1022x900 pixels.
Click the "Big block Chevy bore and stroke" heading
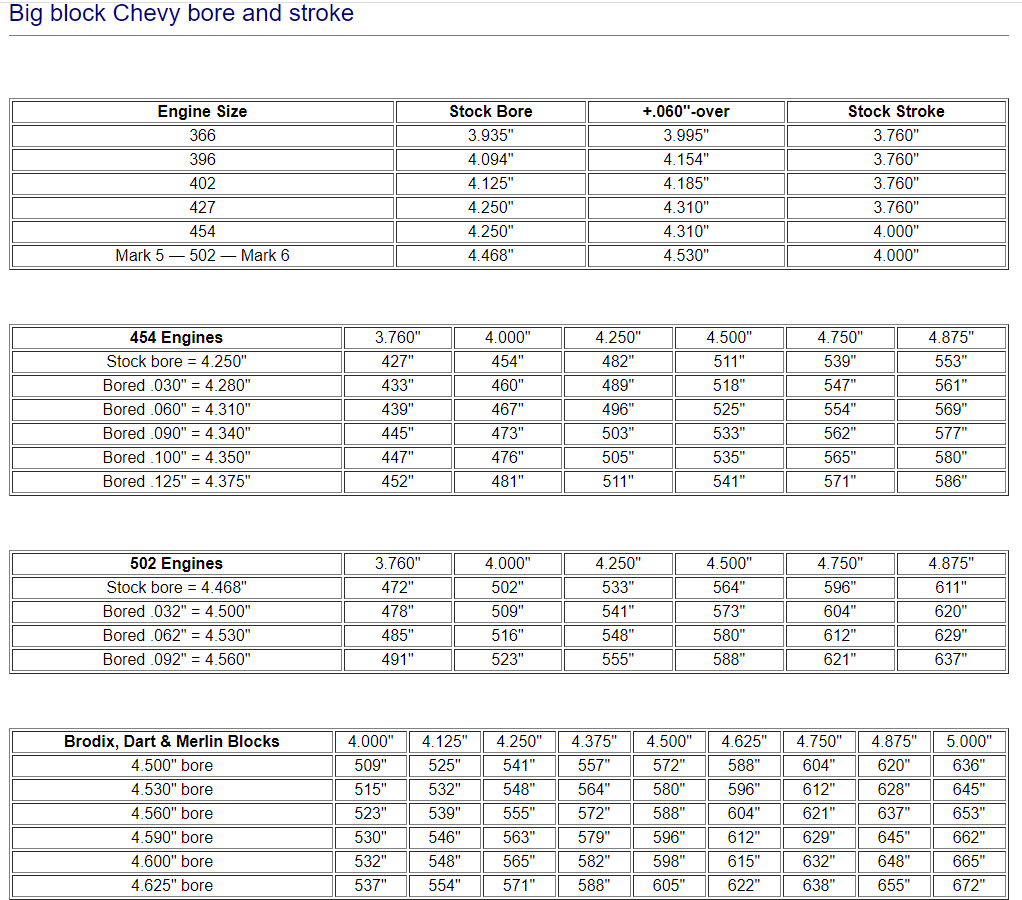[x=181, y=14]
